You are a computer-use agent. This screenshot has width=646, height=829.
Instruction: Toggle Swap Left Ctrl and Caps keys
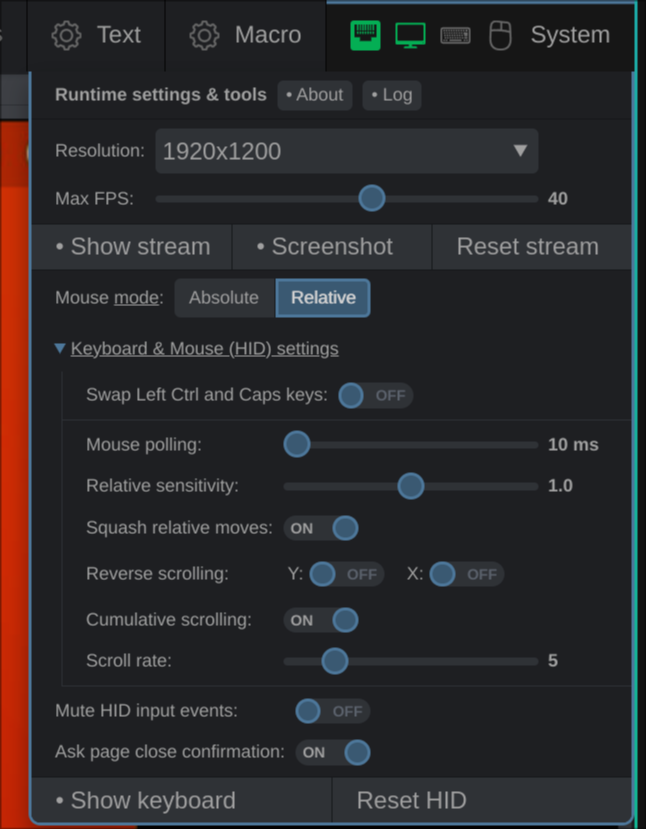coord(375,395)
